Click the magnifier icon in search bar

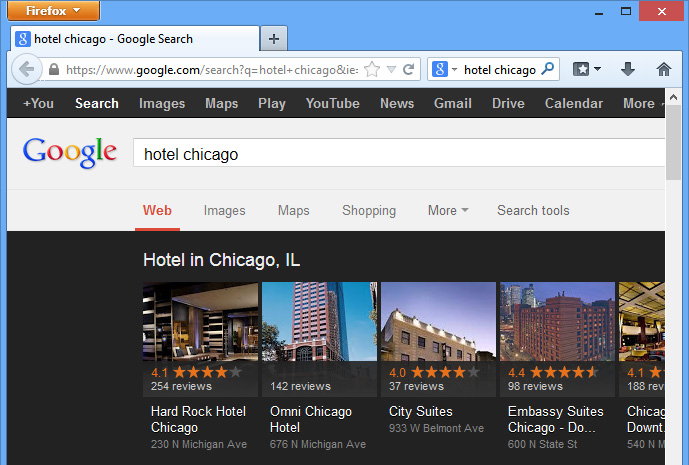pyautogui.click(x=548, y=69)
